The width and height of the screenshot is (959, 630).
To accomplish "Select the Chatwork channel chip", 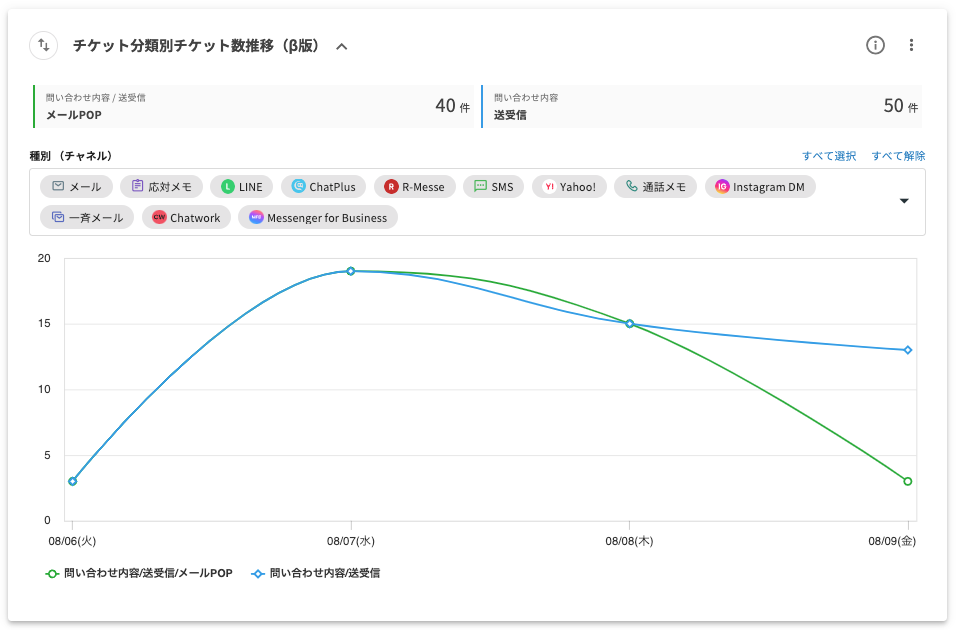I will click(x=187, y=218).
